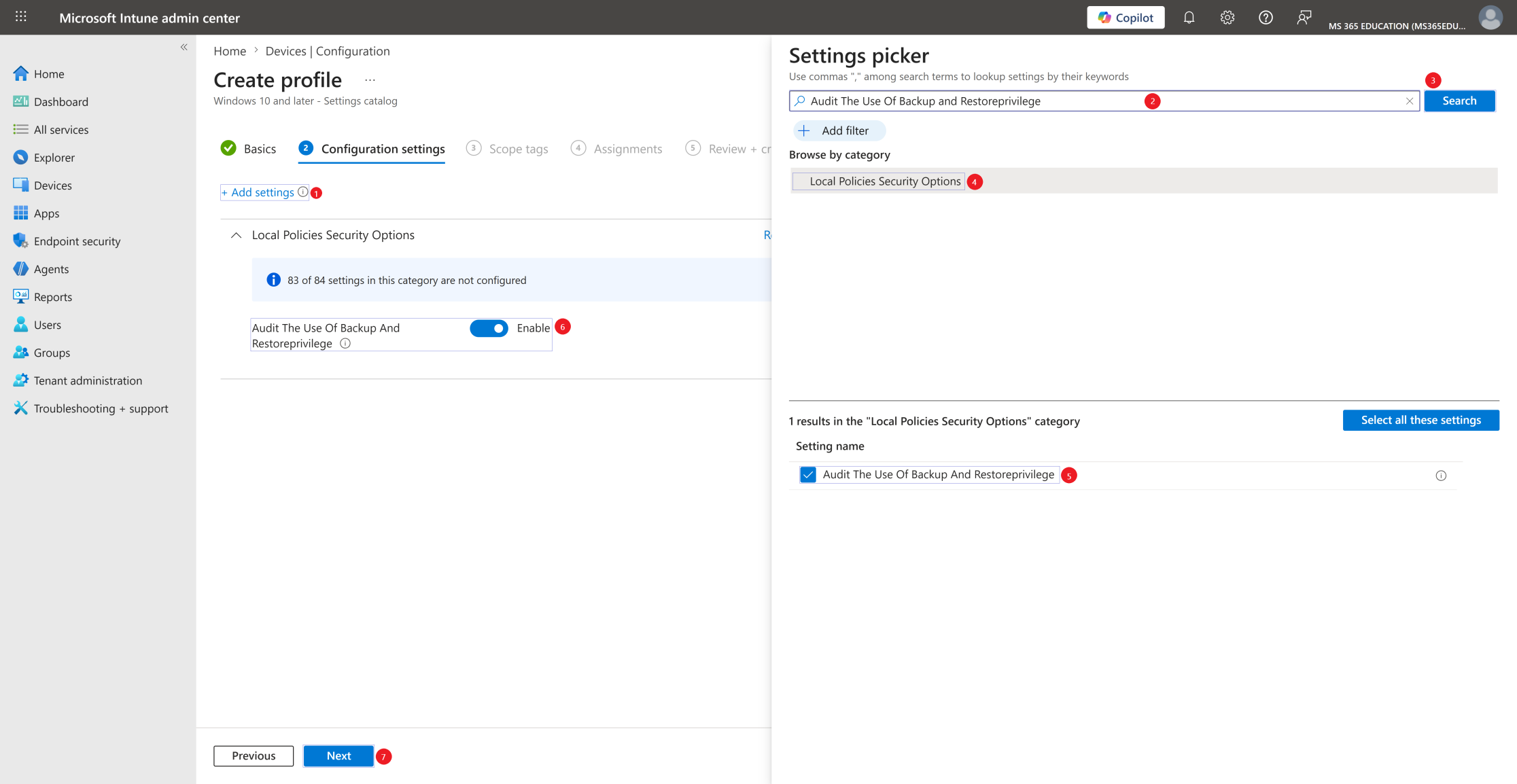Open the feedback person icon
This screenshot has height=784, width=1517.
click(x=1304, y=18)
